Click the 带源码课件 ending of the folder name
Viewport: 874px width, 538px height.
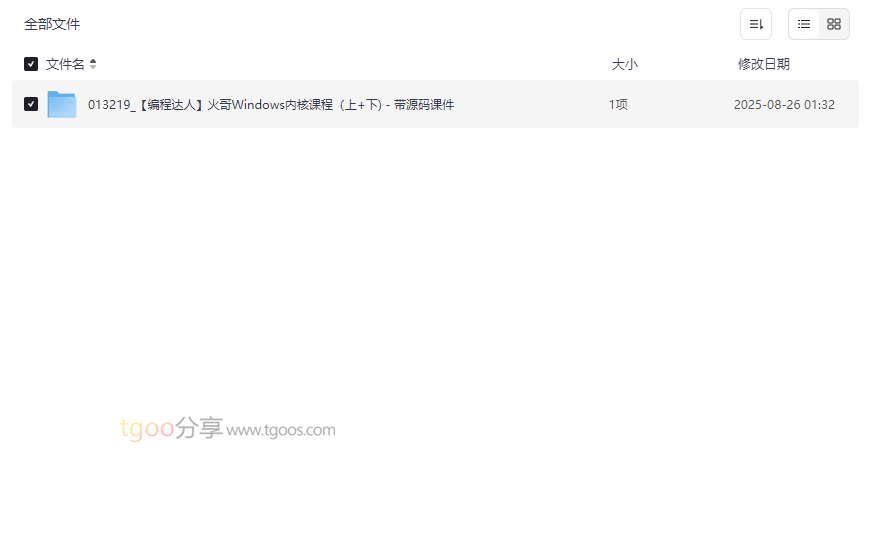(x=424, y=104)
